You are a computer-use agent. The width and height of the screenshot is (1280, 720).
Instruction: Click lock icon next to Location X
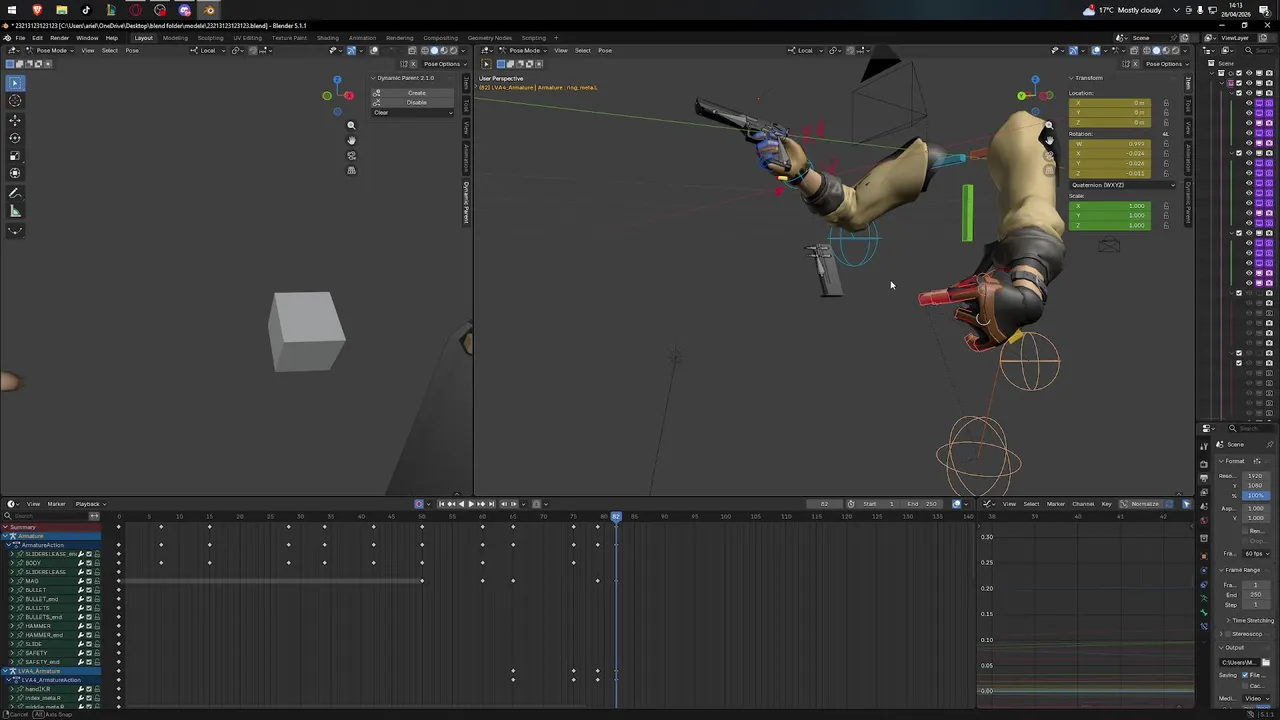(1165, 103)
